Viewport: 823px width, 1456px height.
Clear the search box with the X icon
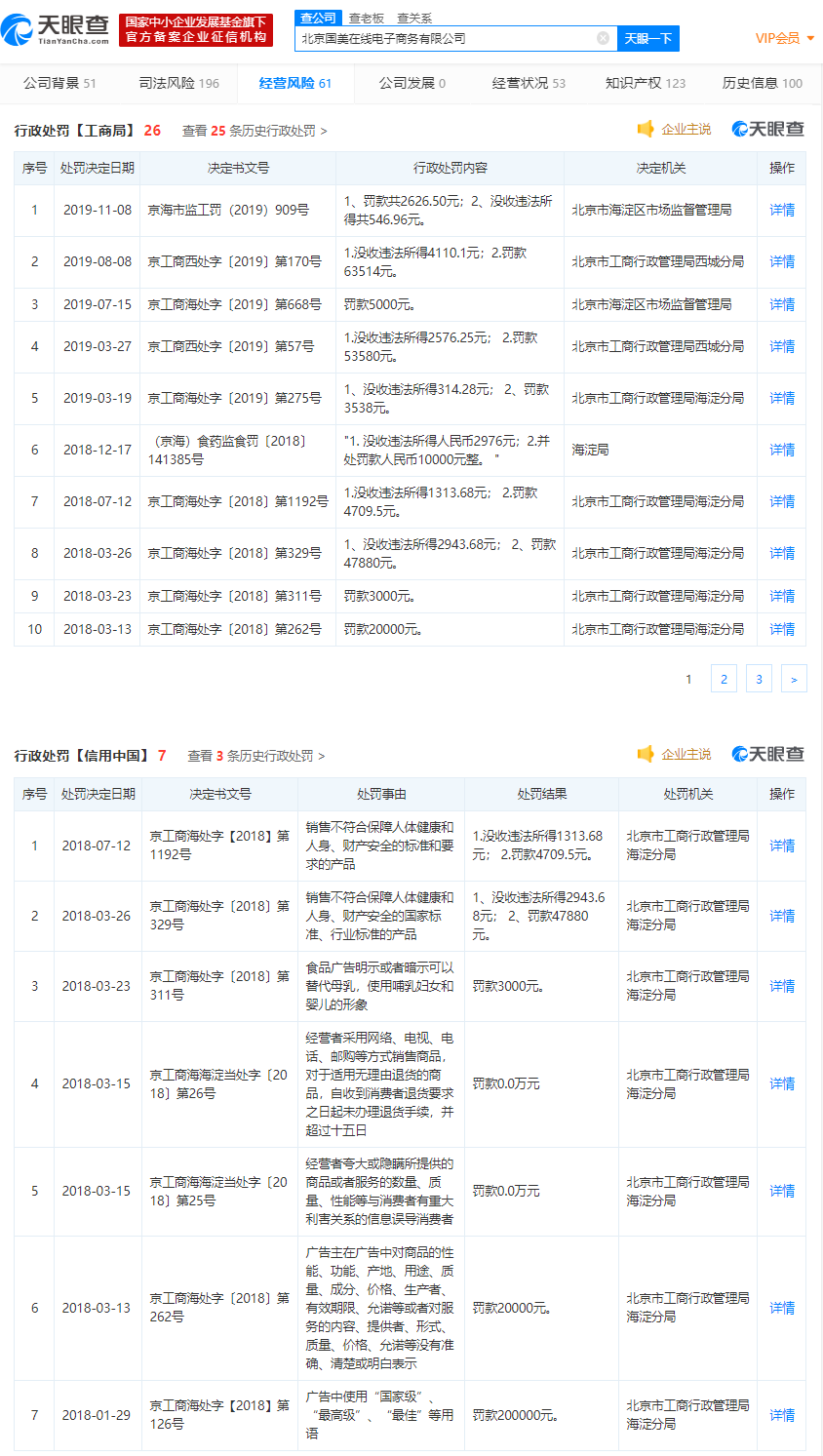point(603,38)
